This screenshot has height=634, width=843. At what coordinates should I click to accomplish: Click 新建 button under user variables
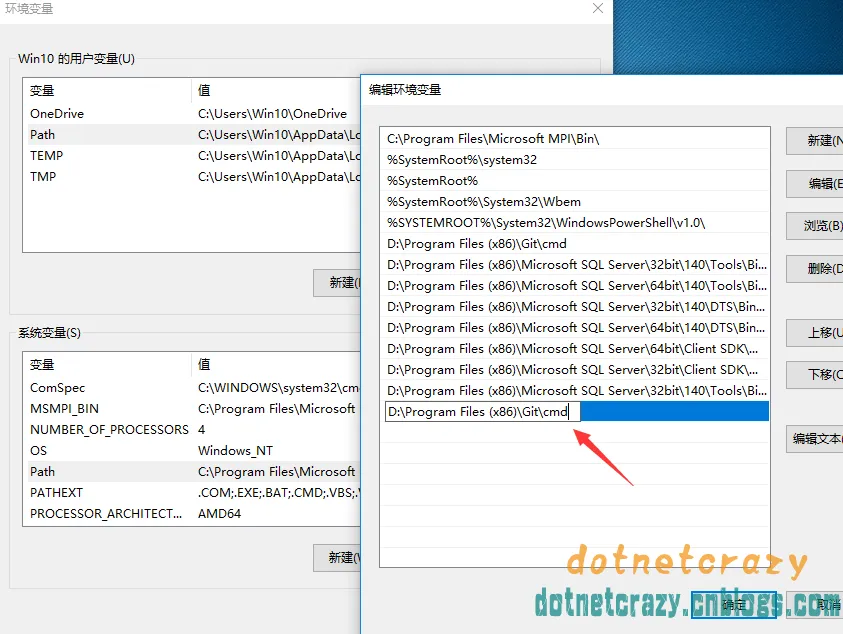(x=337, y=282)
